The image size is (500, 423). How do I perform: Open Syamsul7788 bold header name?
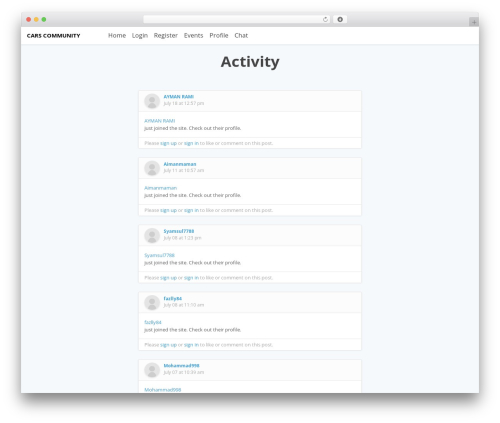pyautogui.click(x=179, y=231)
